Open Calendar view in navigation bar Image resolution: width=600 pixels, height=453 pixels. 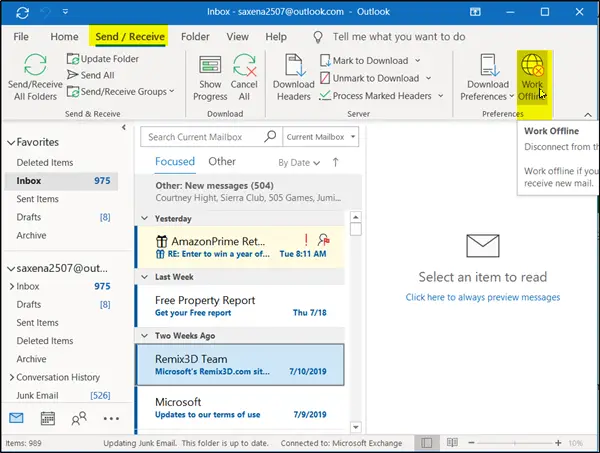click(x=48, y=418)
